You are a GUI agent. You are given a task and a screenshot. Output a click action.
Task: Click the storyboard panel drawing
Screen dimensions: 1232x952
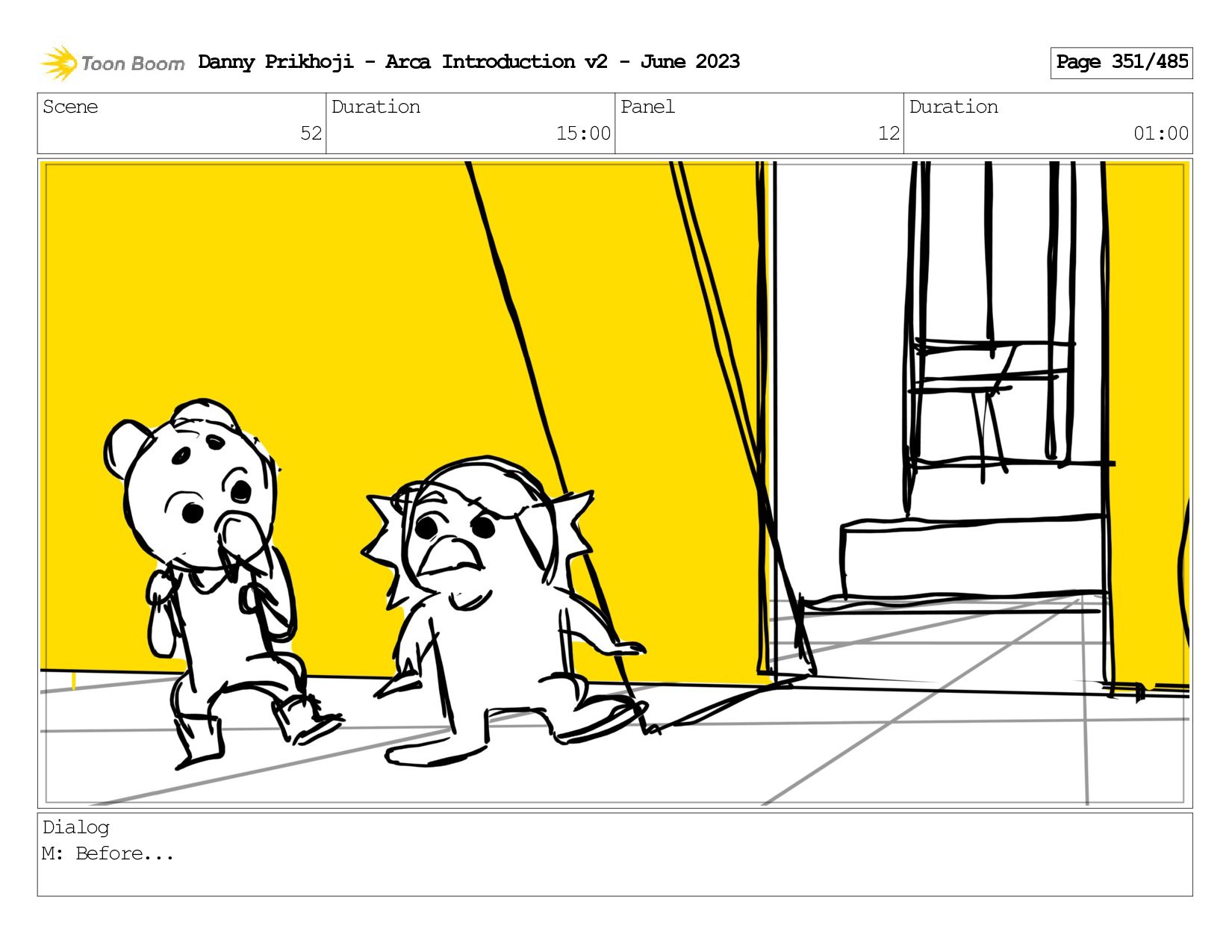615,483
